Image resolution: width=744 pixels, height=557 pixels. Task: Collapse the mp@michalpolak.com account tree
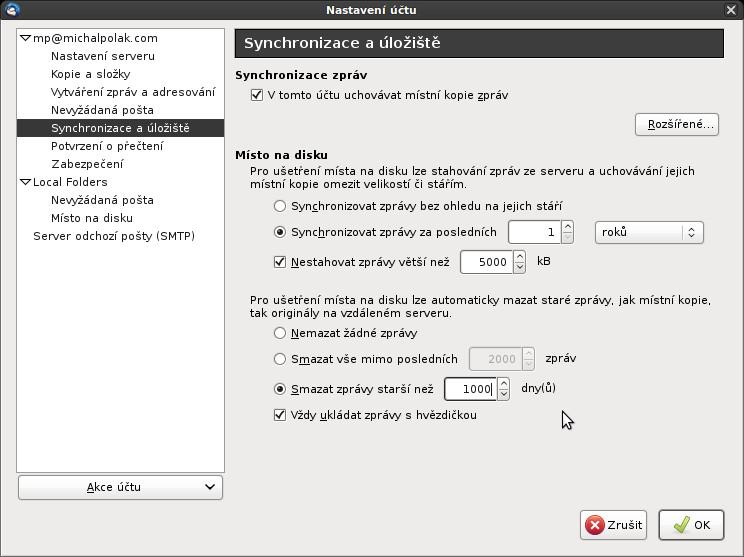click(25, 38)
